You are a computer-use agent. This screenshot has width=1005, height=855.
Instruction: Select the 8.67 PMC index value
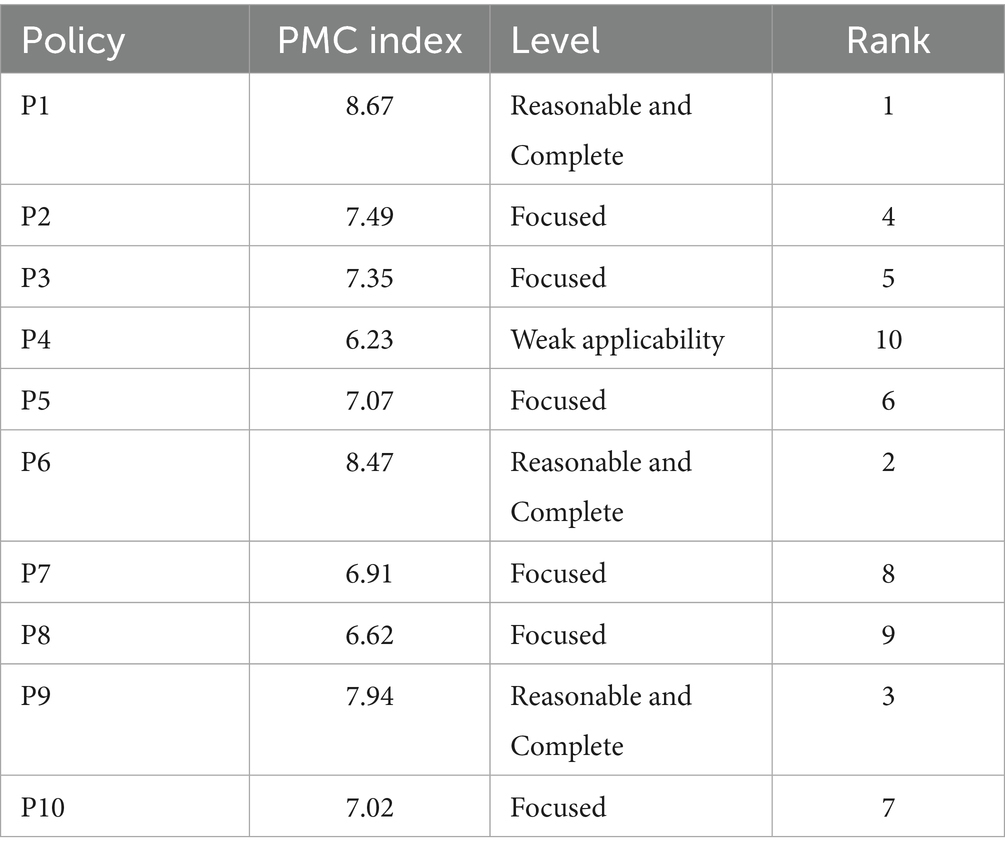[369, 105]
